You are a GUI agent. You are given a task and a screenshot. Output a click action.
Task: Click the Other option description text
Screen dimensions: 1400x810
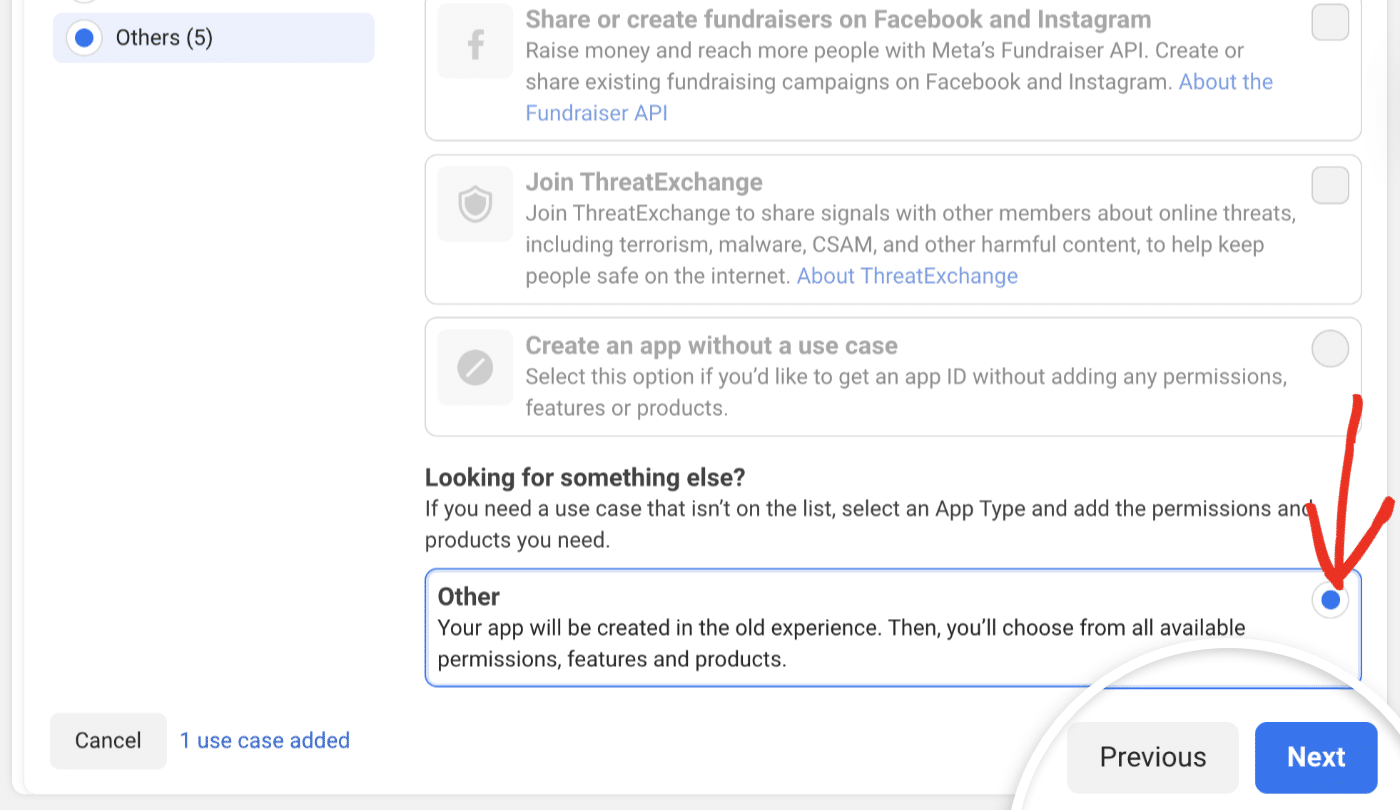pyautogui.click(x=840, y=642)
